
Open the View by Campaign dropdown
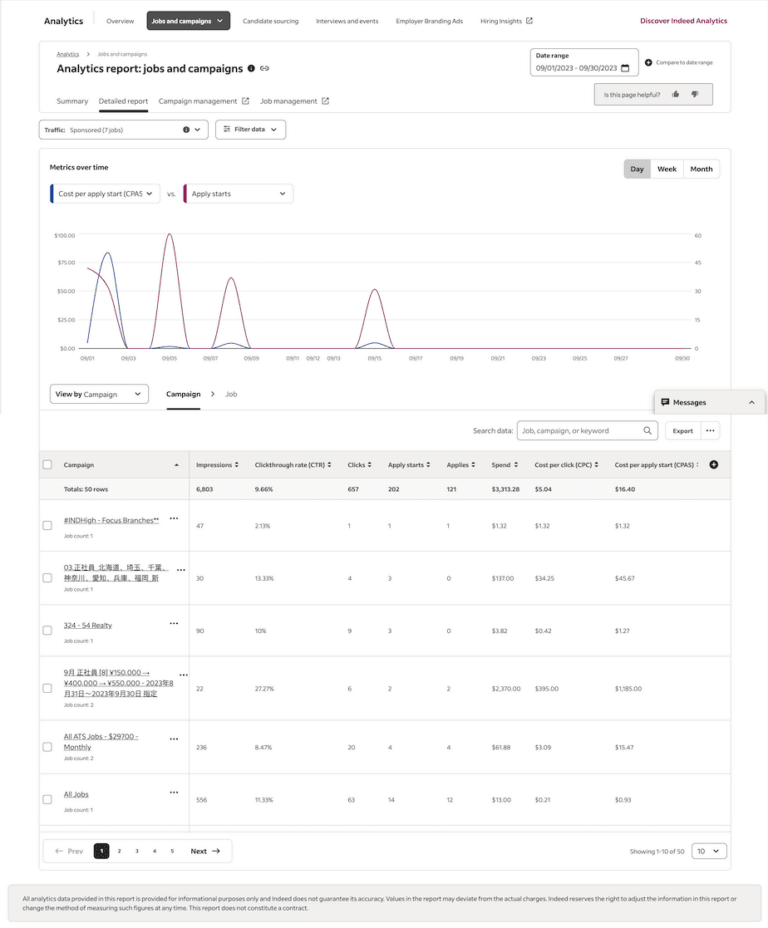[x=98, y=394]
